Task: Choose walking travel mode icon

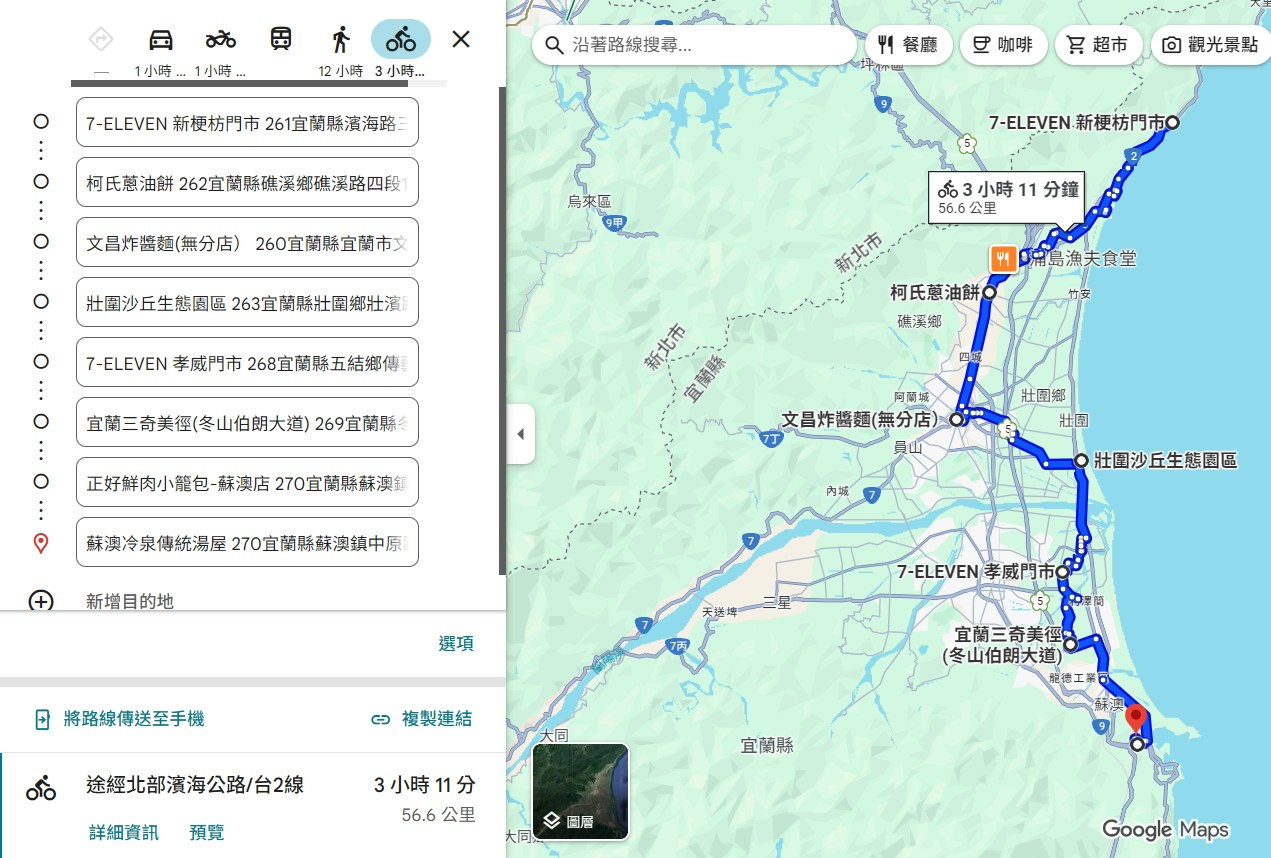Action: click(341, 40)
